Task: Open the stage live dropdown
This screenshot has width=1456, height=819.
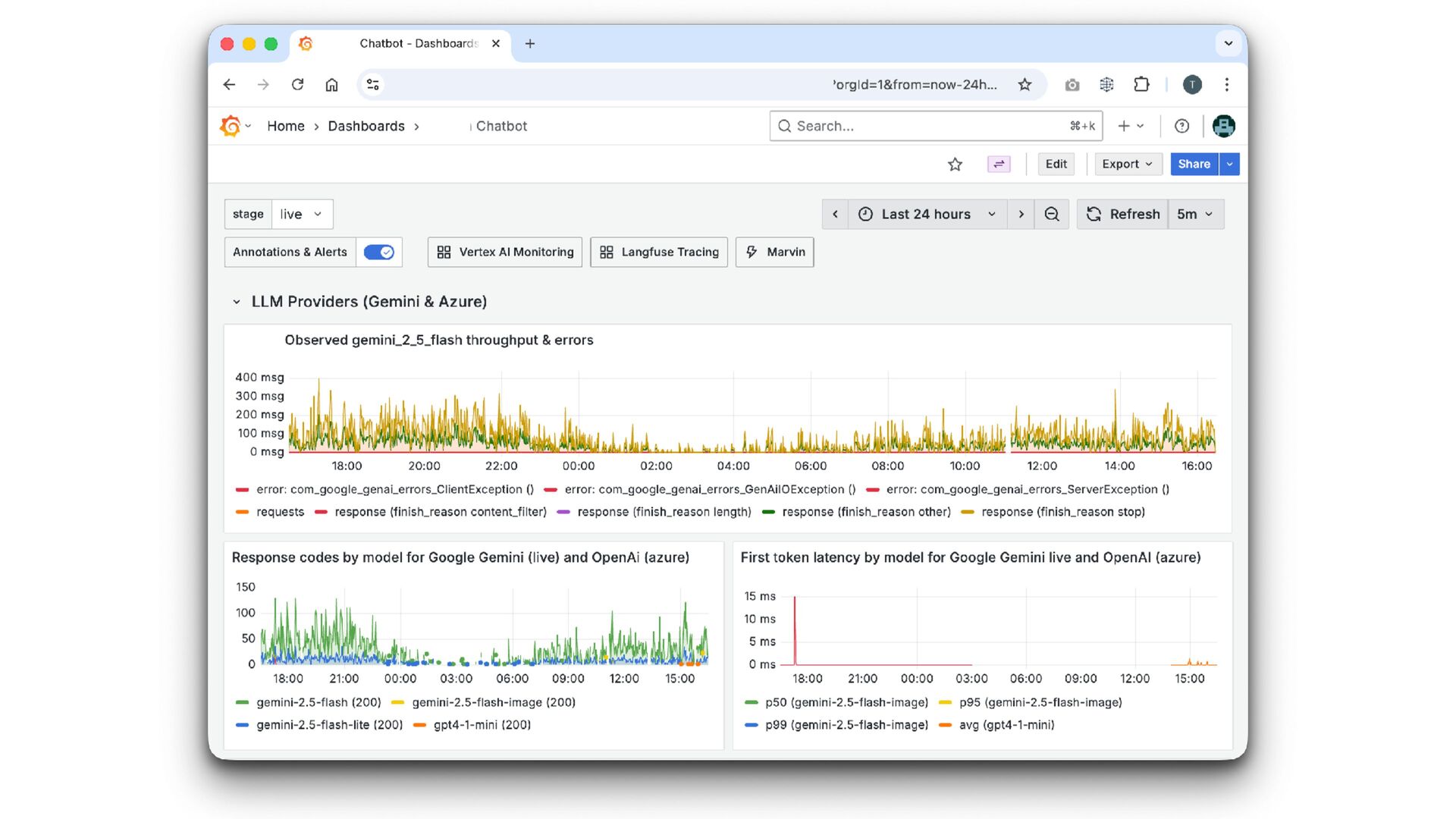Action: click(301, 214)
